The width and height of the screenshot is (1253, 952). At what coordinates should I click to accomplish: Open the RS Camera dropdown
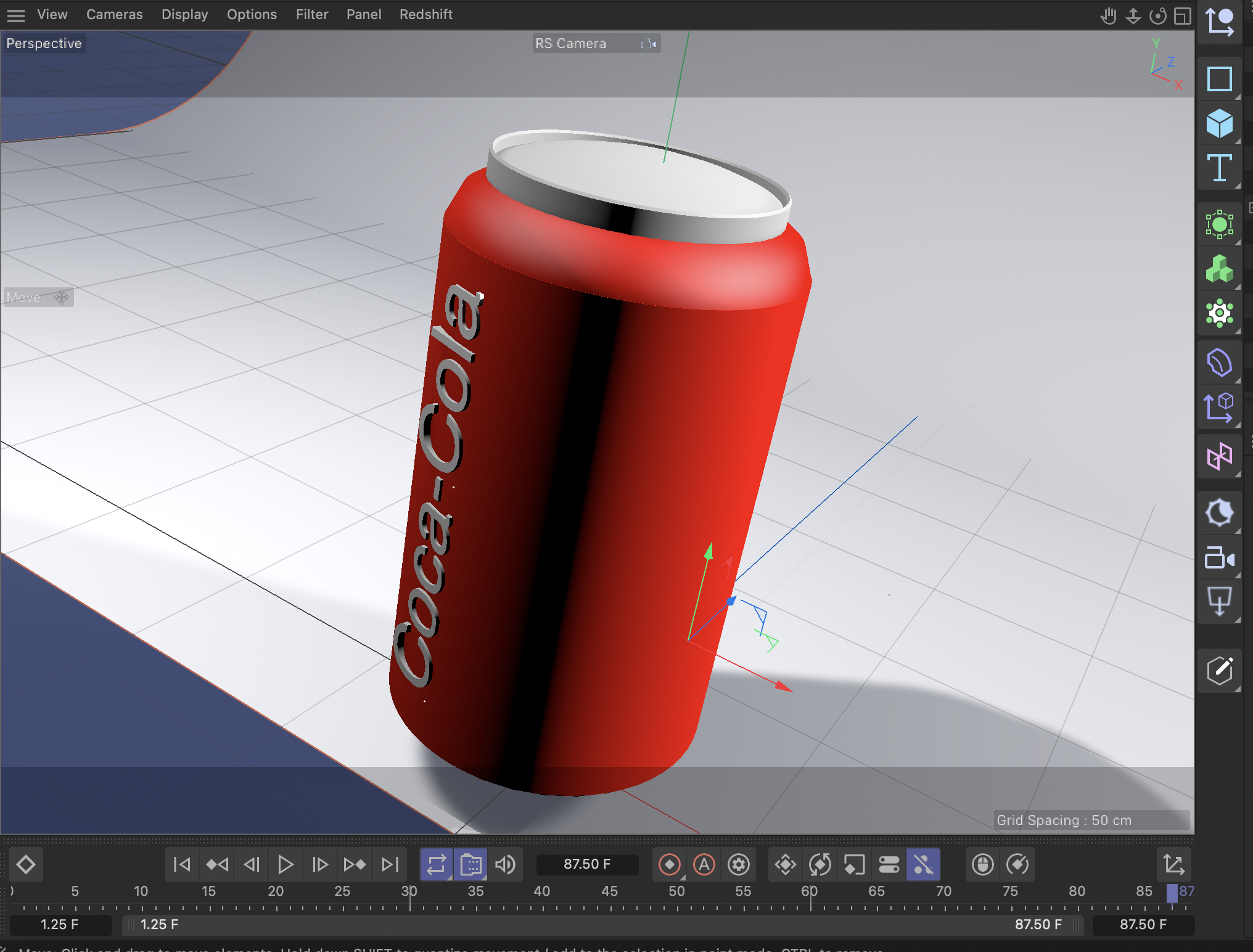(596, 43)
